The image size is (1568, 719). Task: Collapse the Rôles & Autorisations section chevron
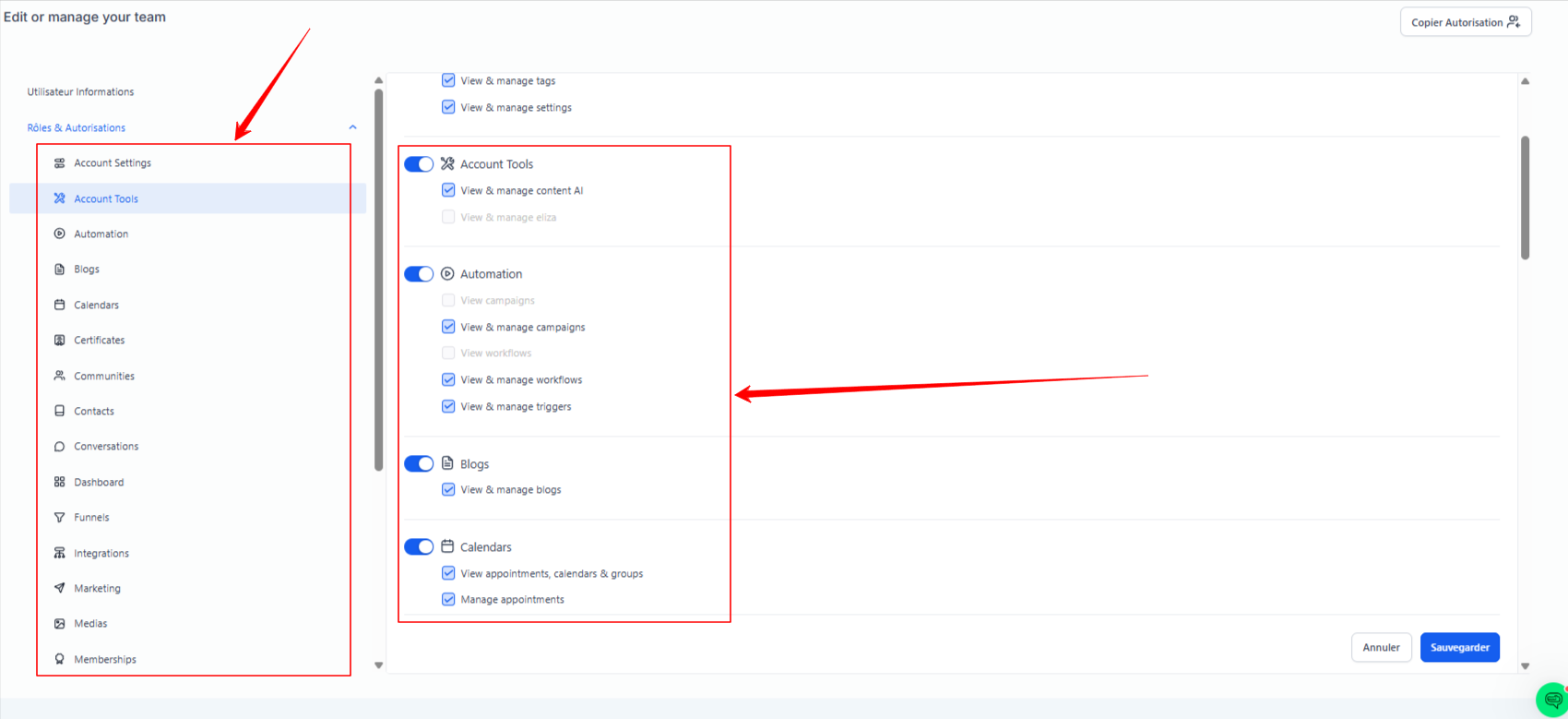[352, 127]
